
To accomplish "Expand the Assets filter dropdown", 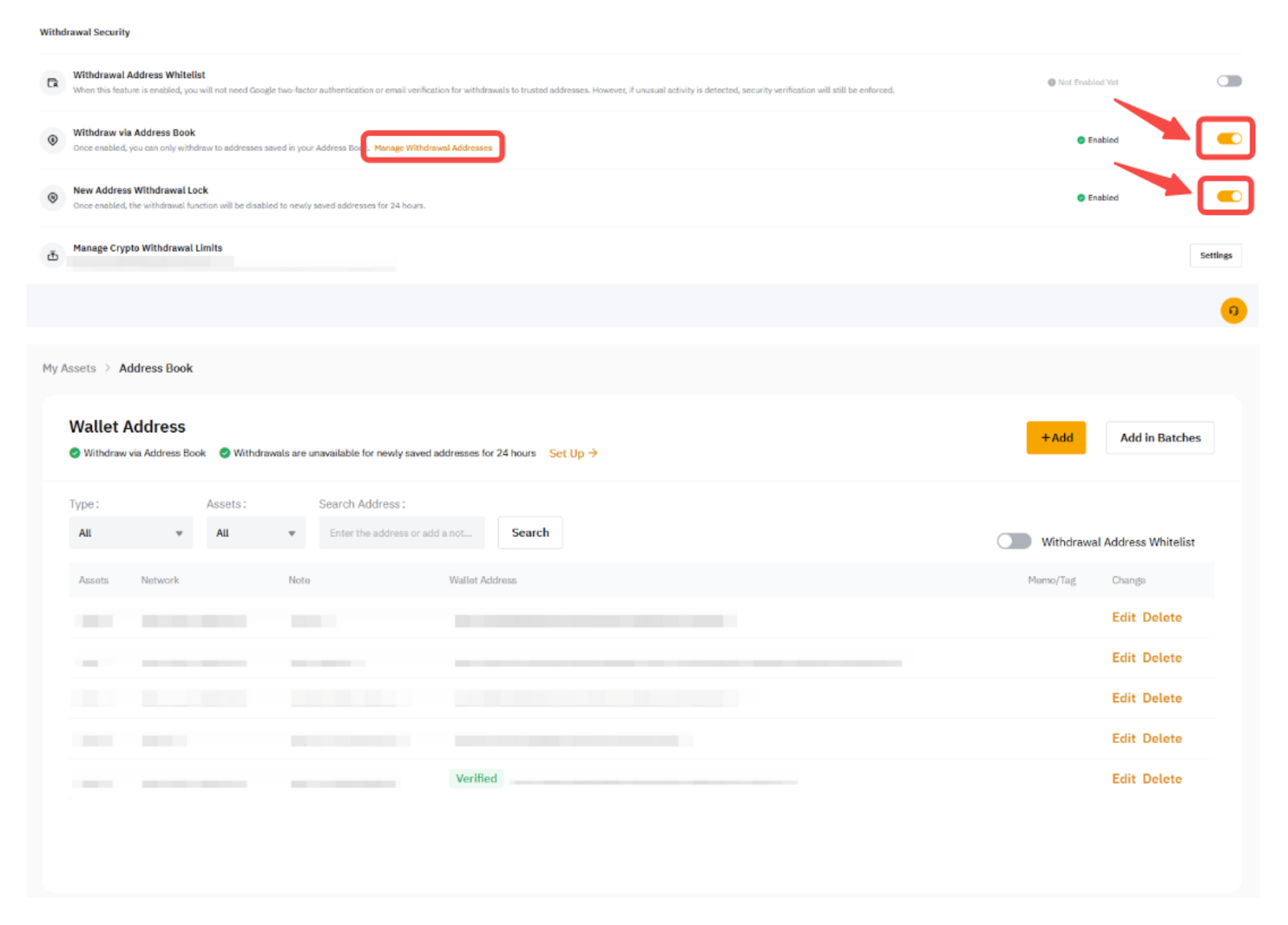I will tap(256, 533).
